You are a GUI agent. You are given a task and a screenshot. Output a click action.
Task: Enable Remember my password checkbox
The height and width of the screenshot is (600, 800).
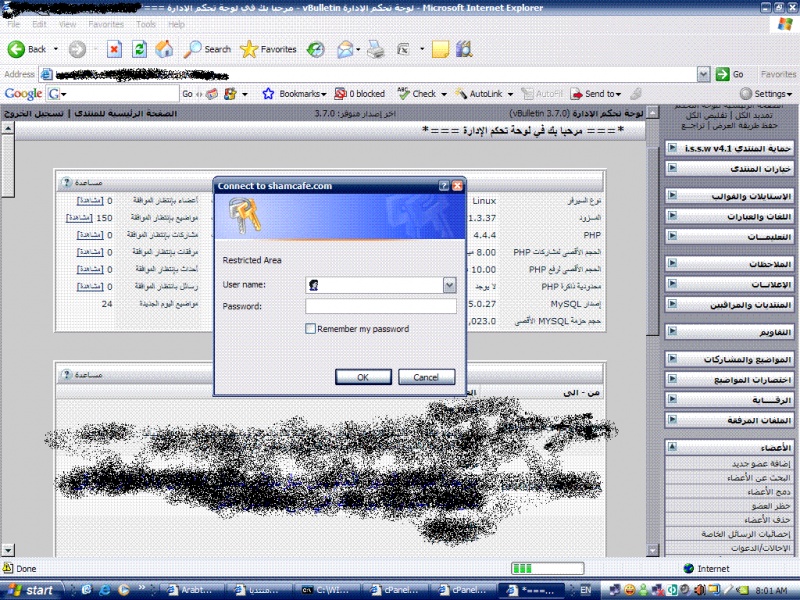click(311, 328)
